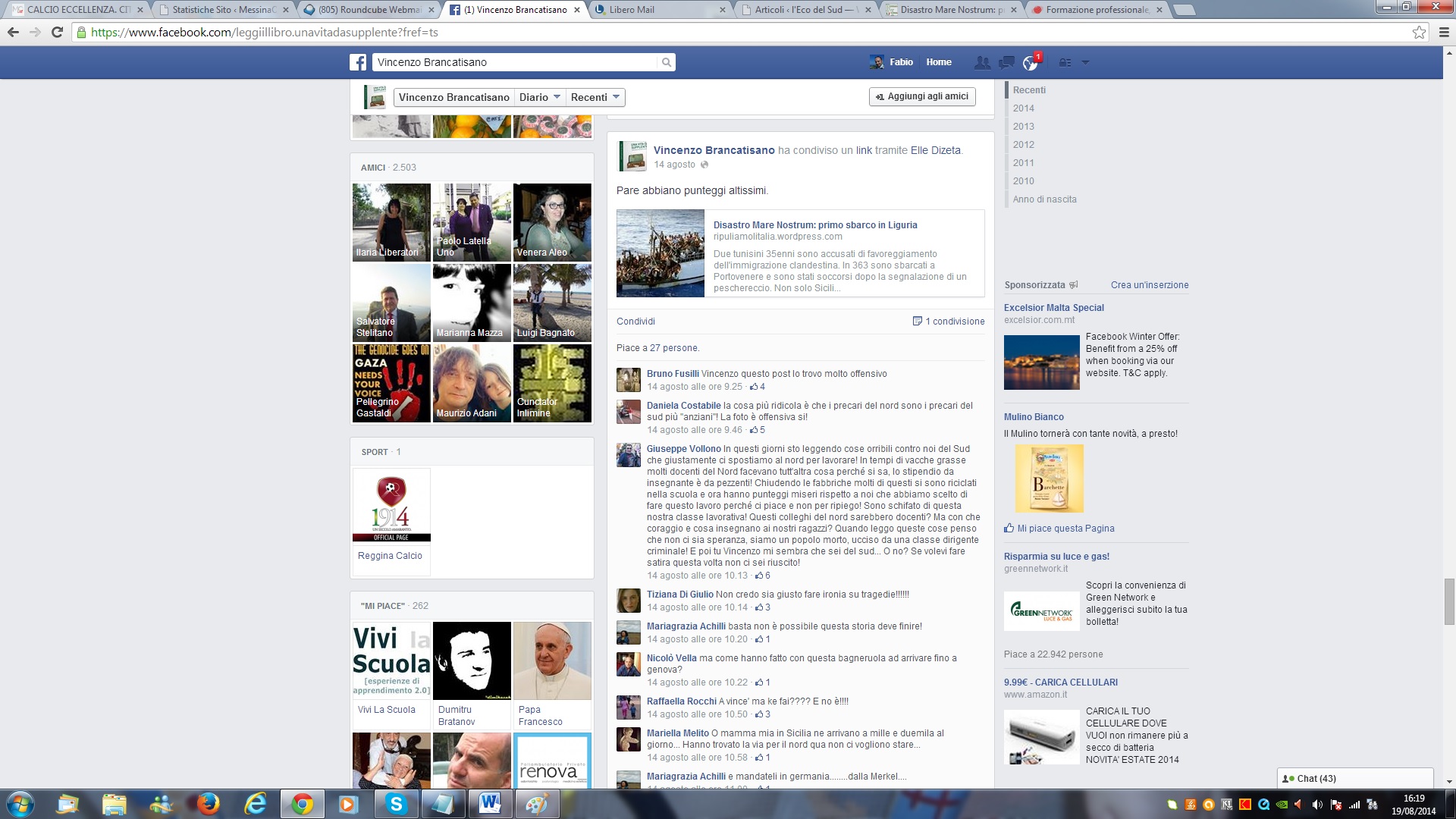The width and height of the screenshot is (1456, 819).
Task: Launch Internet Explorer from taskbar
Action: click(x=256, y=804)
